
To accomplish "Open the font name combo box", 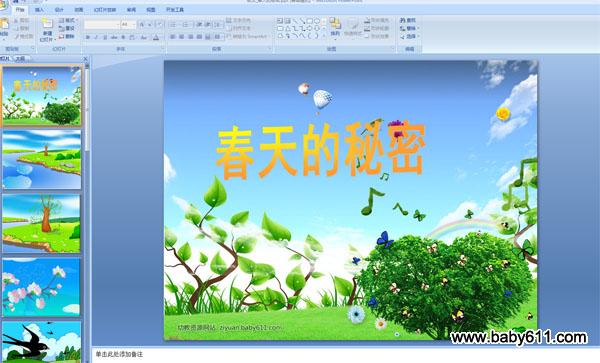I will [x=102, y=25].
